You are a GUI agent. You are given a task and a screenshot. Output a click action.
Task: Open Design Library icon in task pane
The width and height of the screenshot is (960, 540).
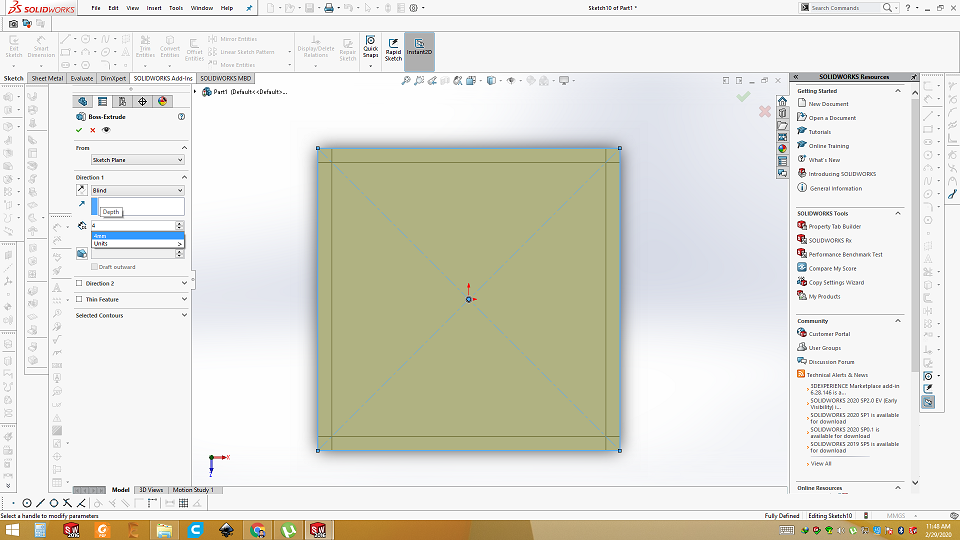(782, 113)
